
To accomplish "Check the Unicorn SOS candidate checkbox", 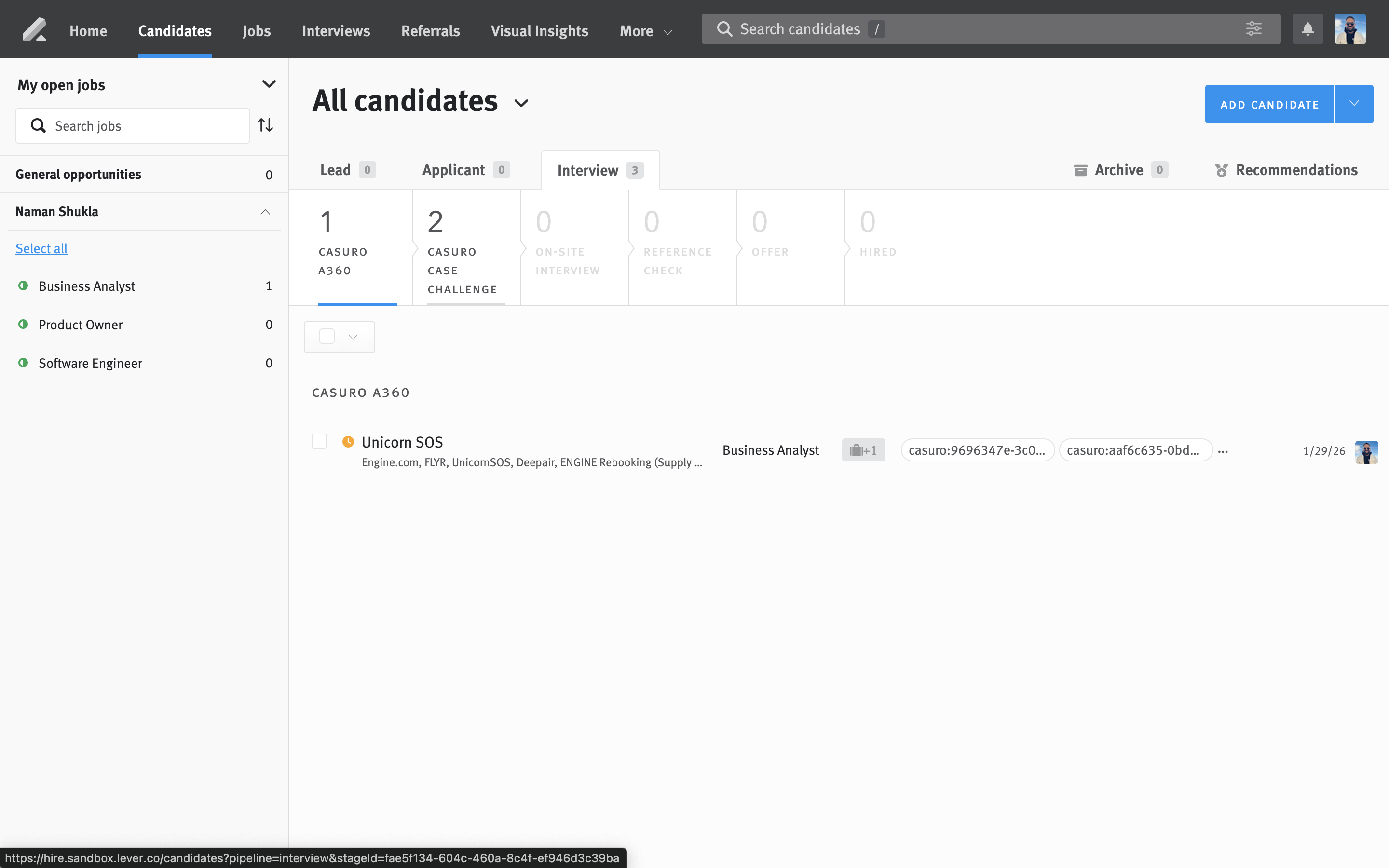I will pyautogui.click(x=319, y=441).
